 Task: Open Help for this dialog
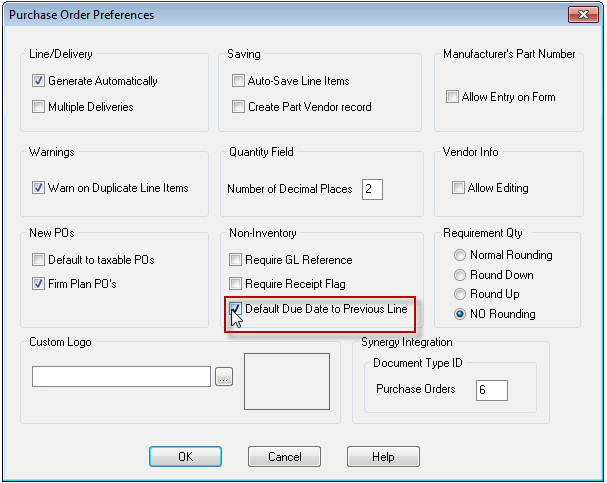pyautogui.click(x=383, y=457)
